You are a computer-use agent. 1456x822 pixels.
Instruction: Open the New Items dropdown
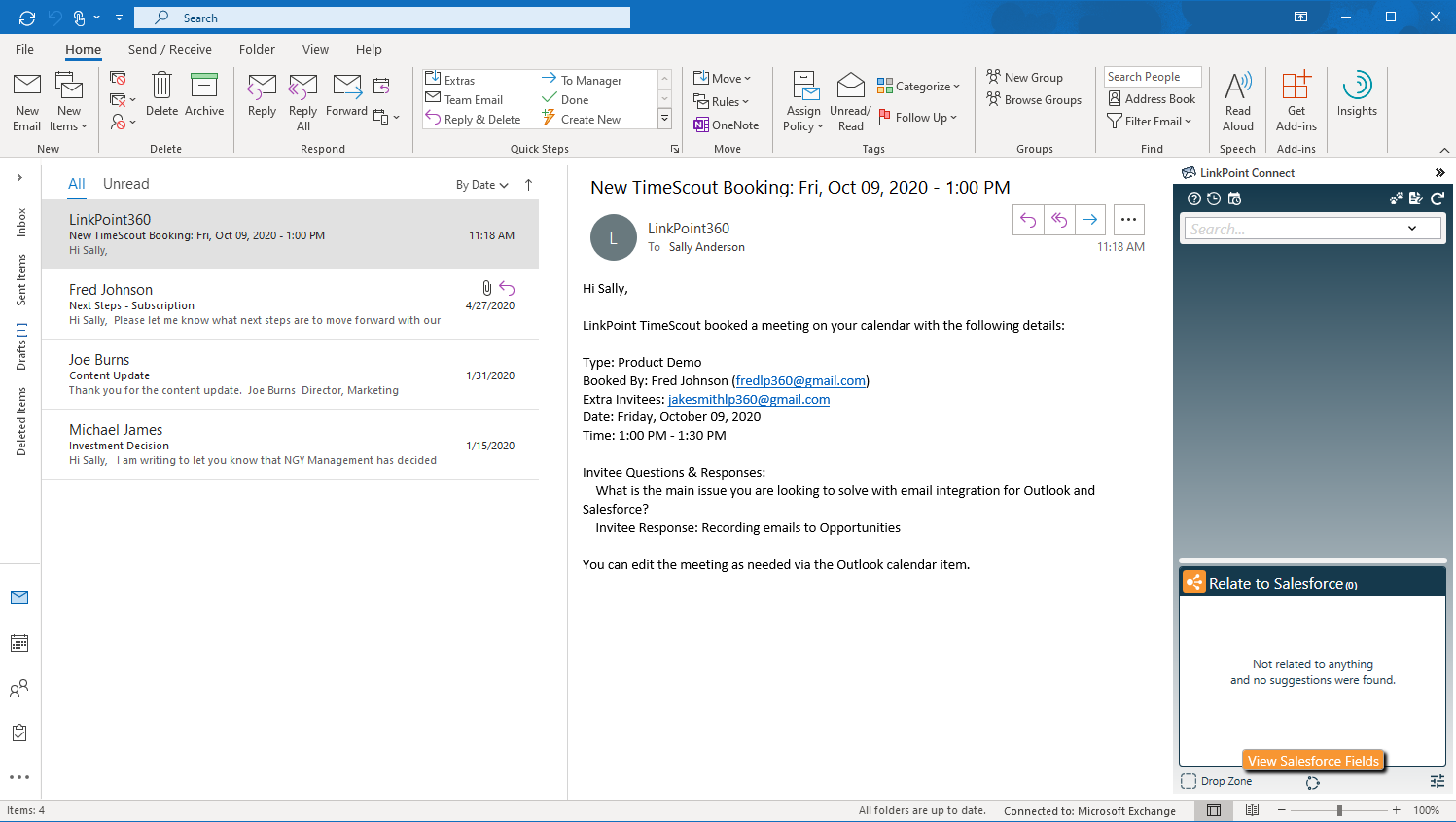(x=69, y=101)
